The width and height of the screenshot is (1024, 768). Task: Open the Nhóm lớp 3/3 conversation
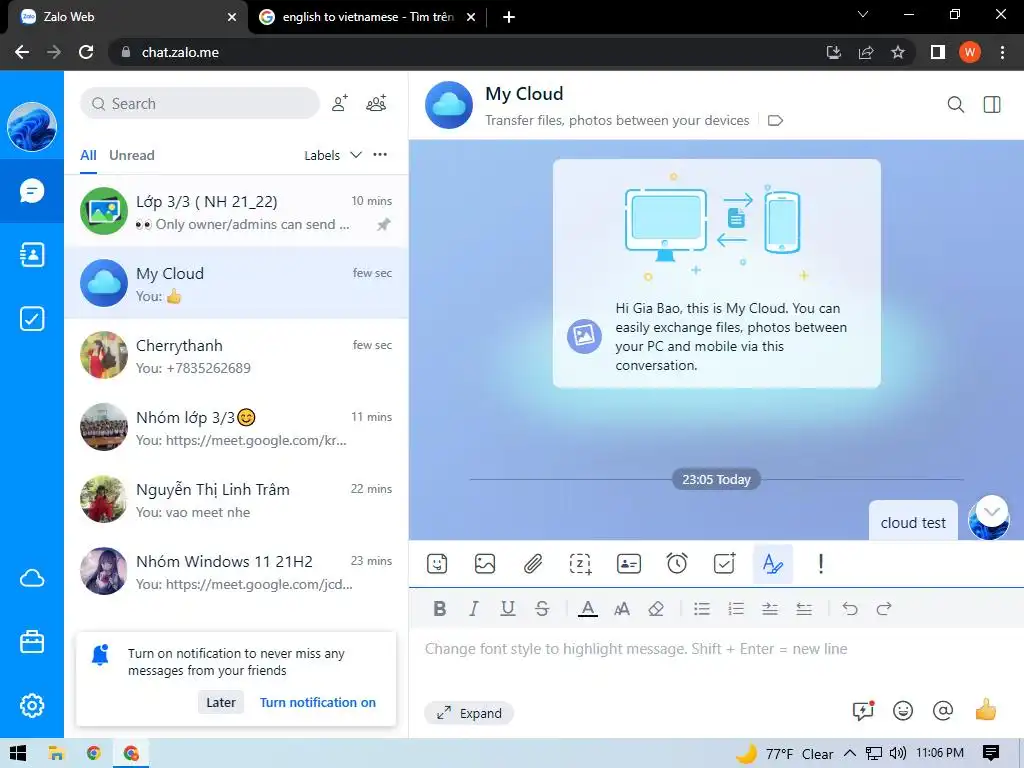[236, 426]
